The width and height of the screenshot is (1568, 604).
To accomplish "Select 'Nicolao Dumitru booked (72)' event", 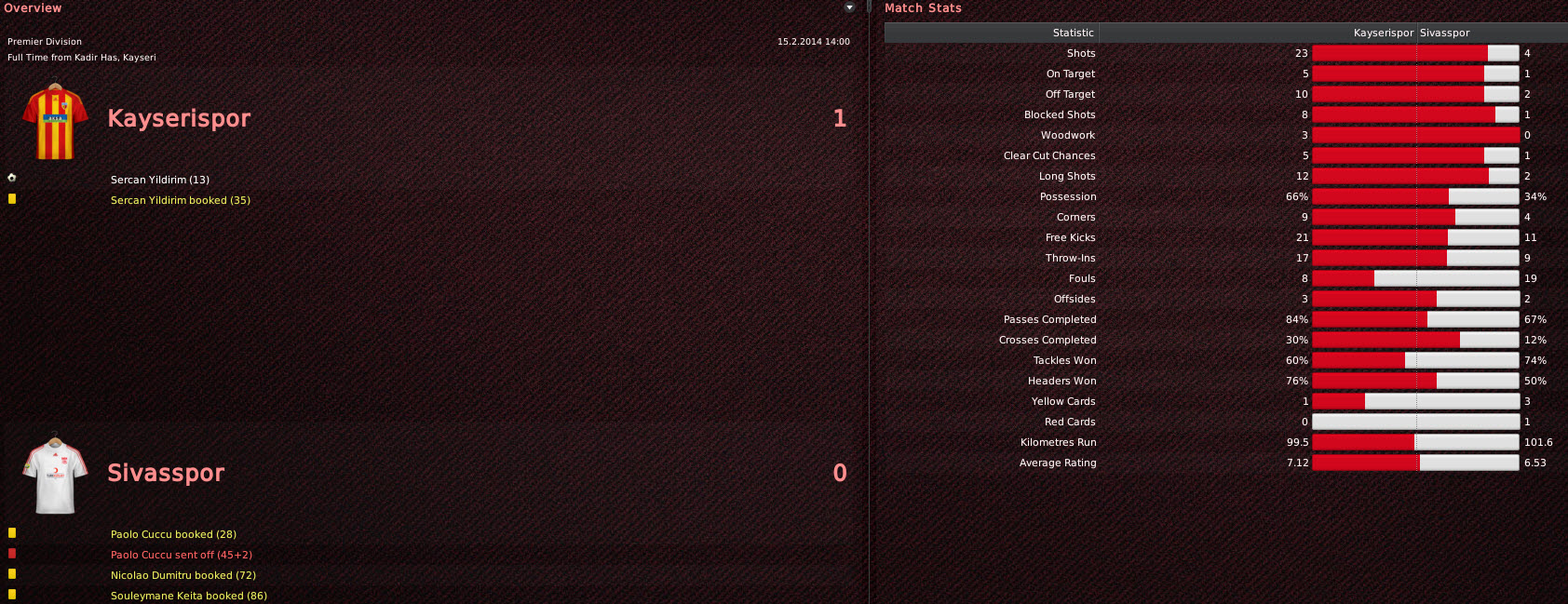I will [183, 575].
